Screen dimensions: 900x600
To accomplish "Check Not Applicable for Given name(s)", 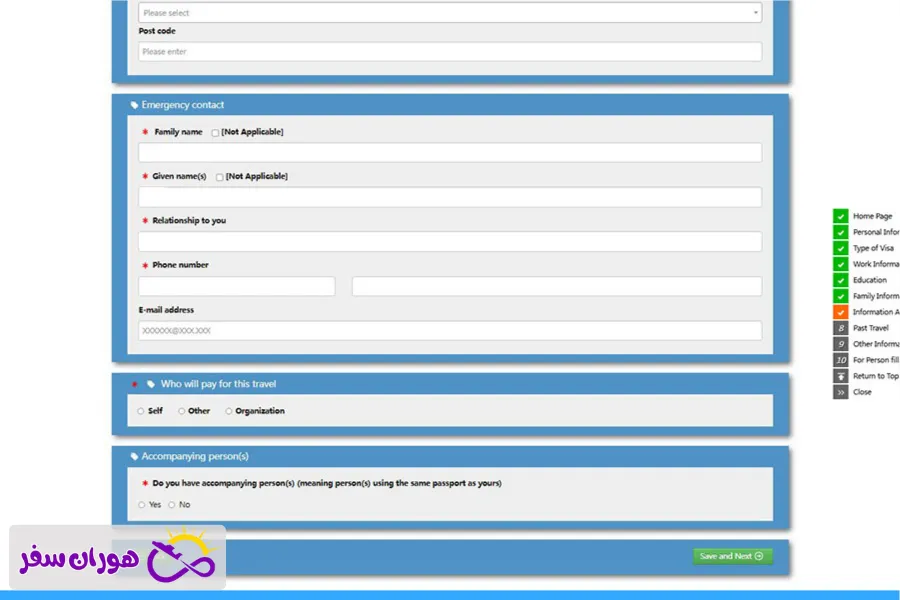I will tap(220, 177).
